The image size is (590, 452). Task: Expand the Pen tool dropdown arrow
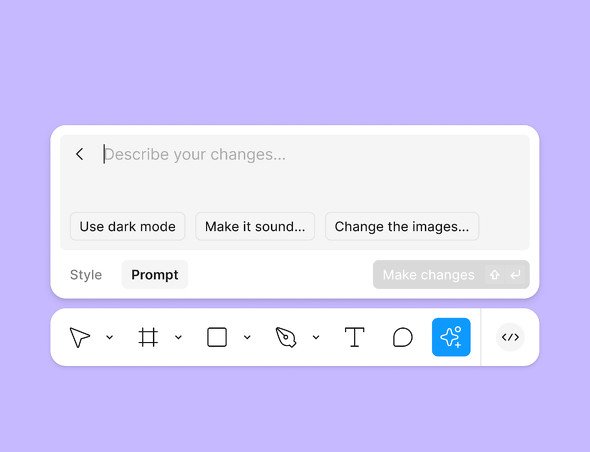tap(316, 337)
